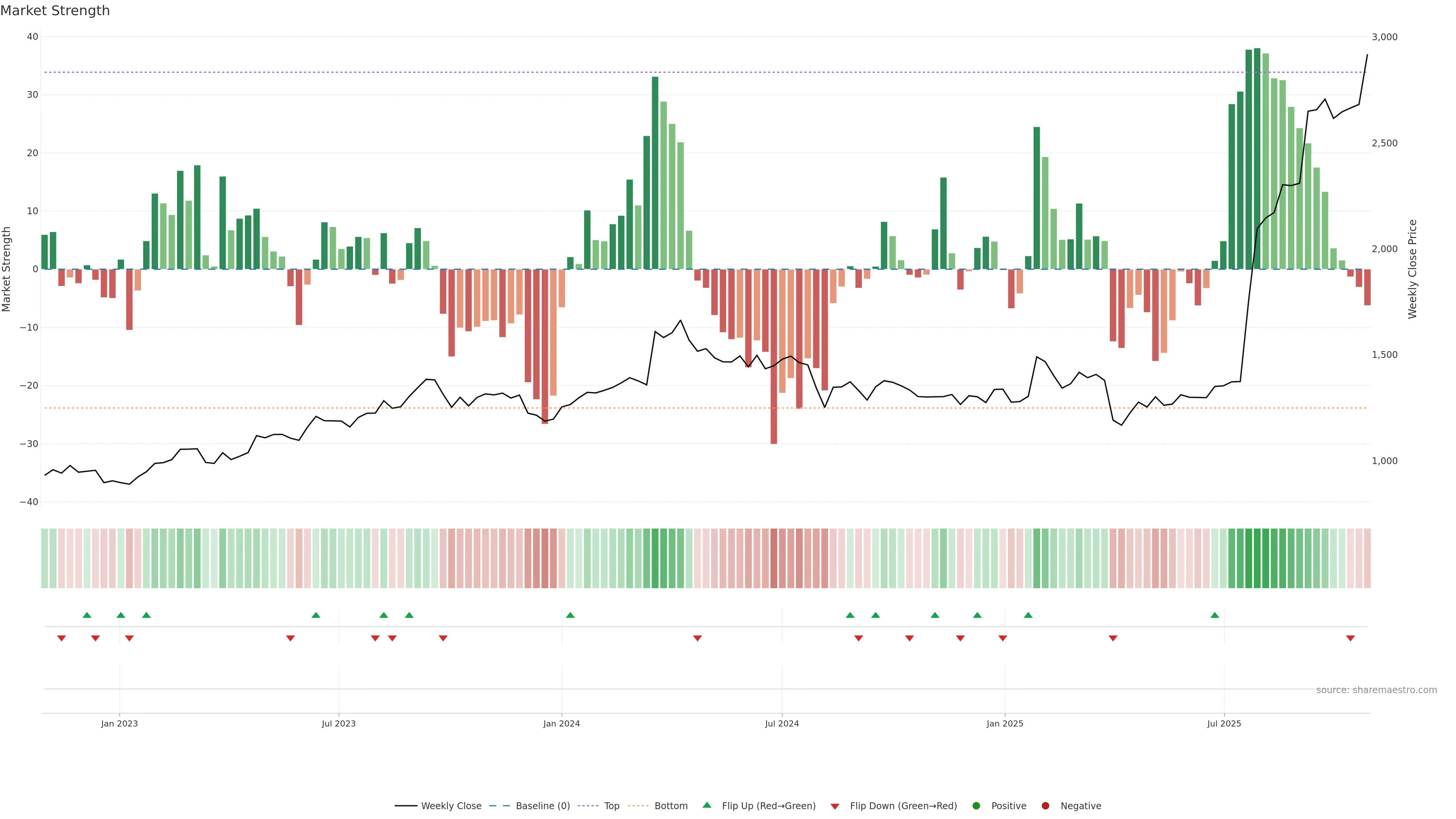Click red Flip Down triangle legend icon
Viewport: 1456px width, 819px height.
[x=835, y=806]
